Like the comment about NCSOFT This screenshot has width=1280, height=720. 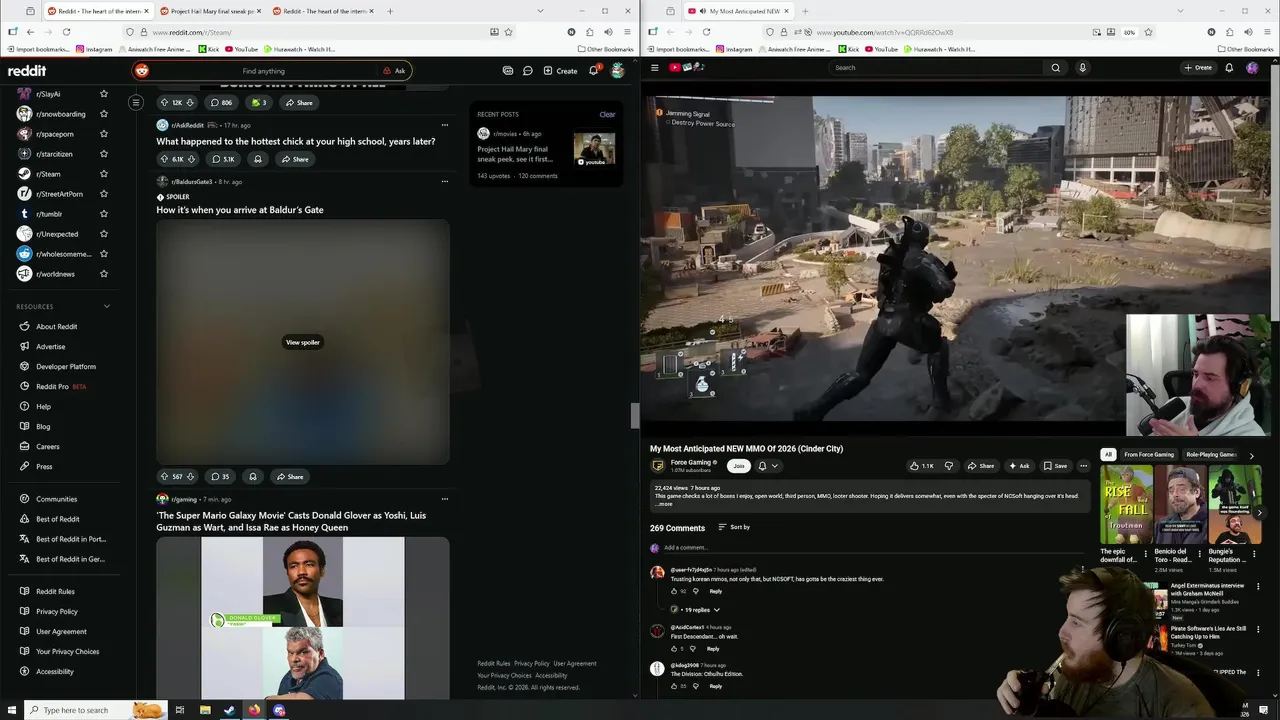[674, 591]
